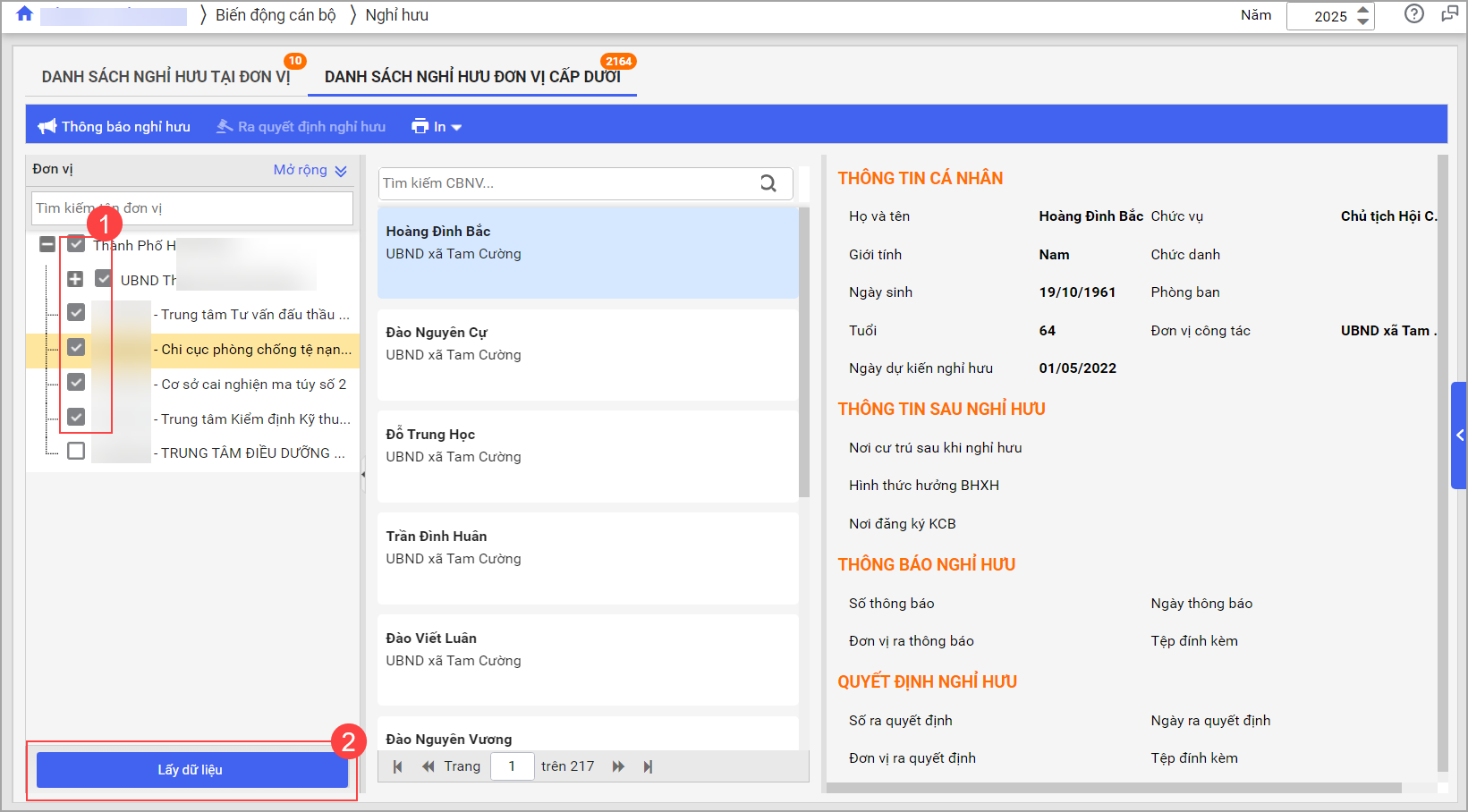
Task: Check the TRUNG TÂM ĐIỀU DƯỠNG checkbox
Action: tap(76, 452)
